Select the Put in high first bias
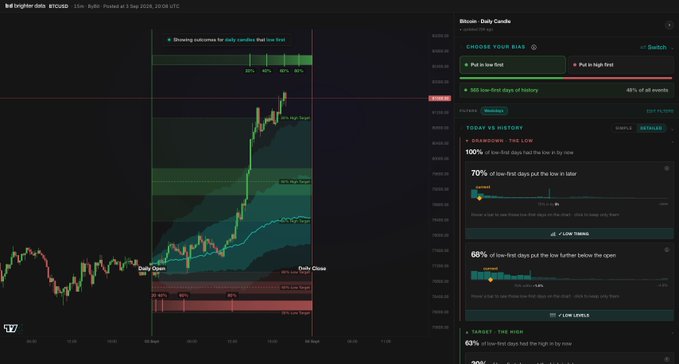The image size is (679, 364). coord(621,64)
